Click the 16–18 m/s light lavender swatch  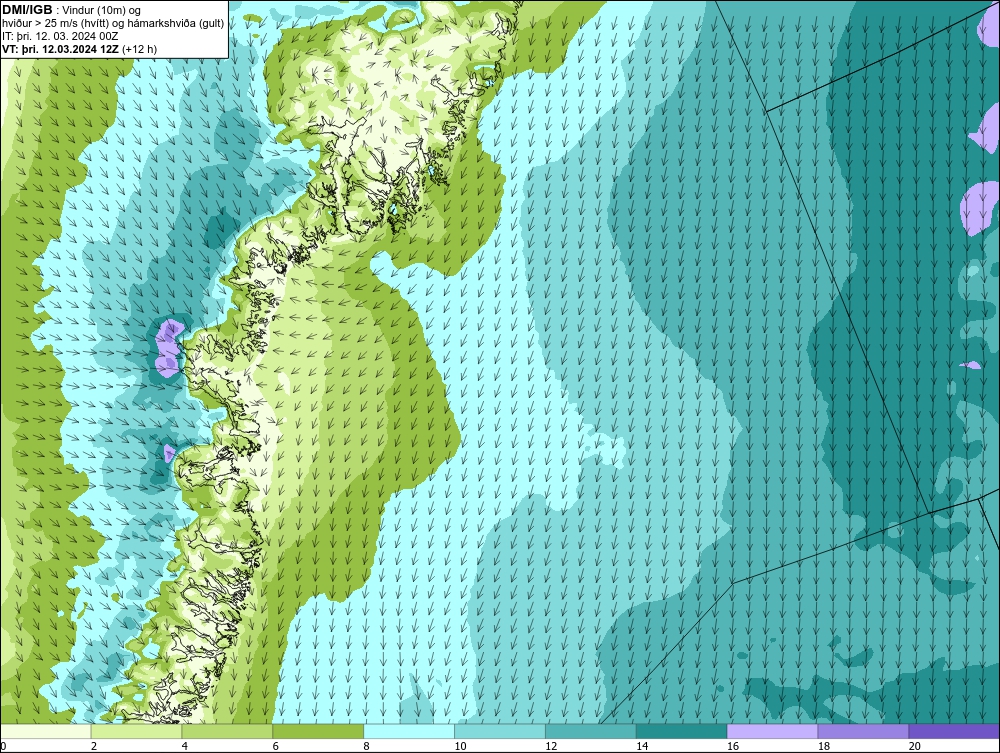772,731
